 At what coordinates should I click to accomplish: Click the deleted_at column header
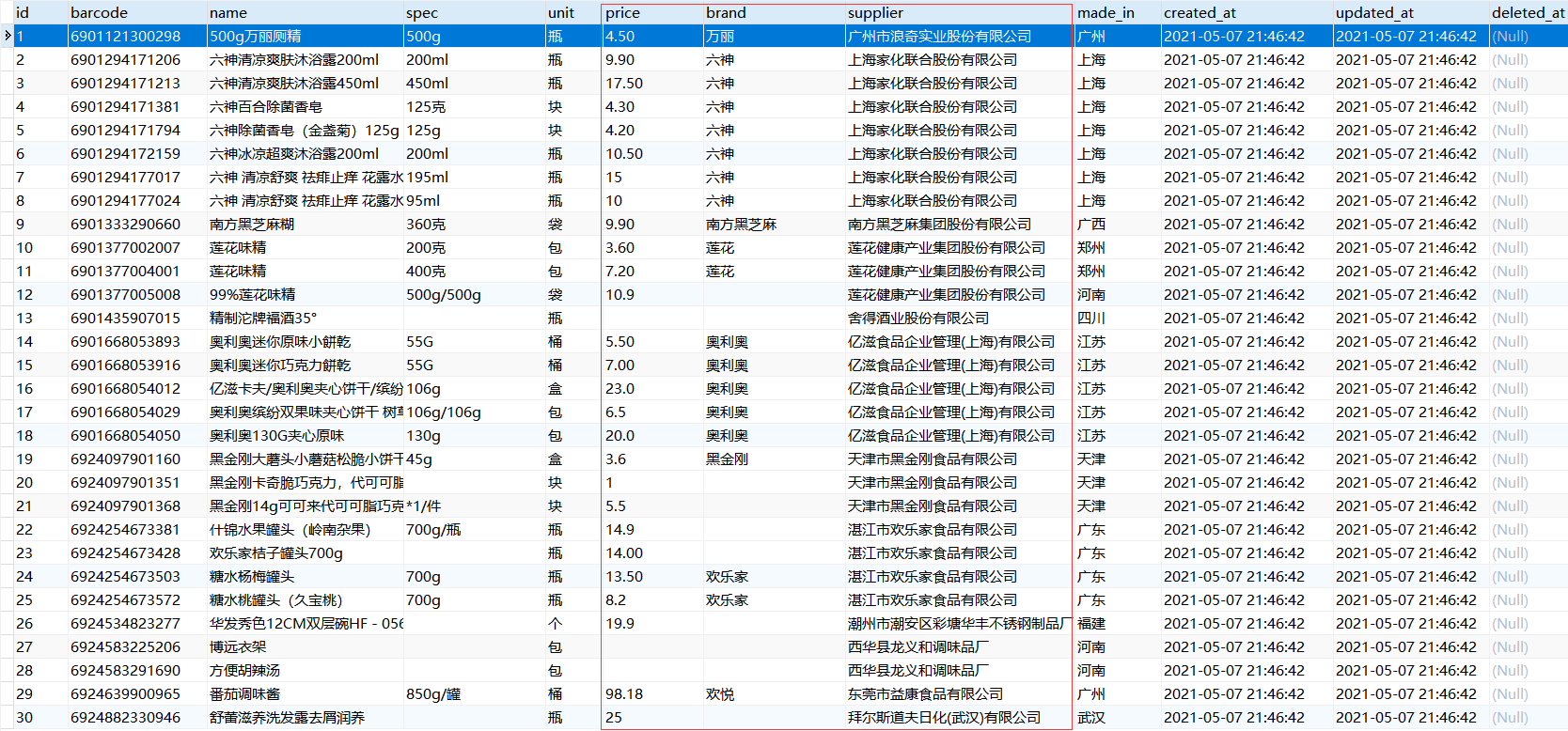(x=1529, y=12)
